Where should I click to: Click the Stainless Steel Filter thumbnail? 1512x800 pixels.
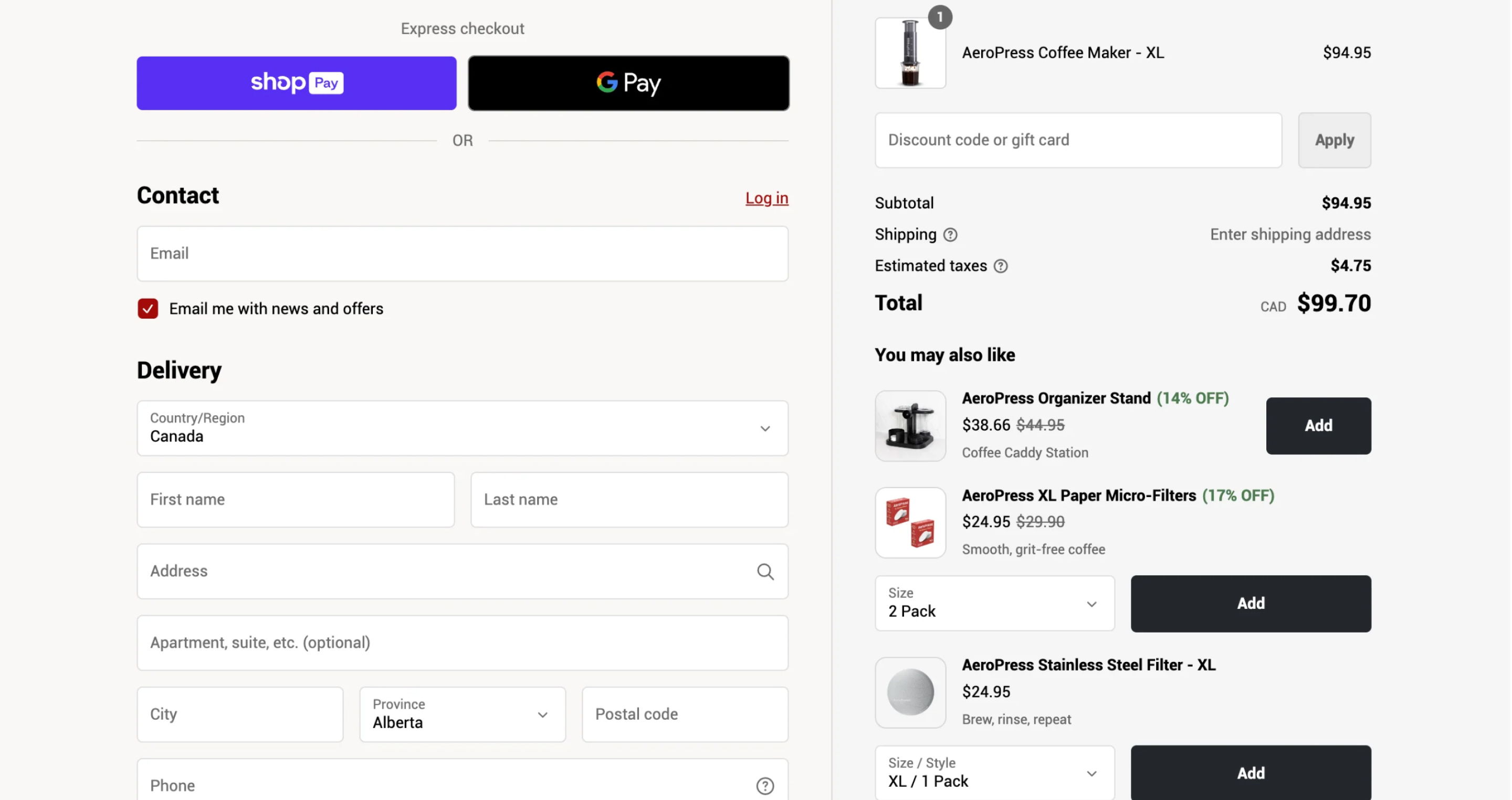tap(910, 693)
